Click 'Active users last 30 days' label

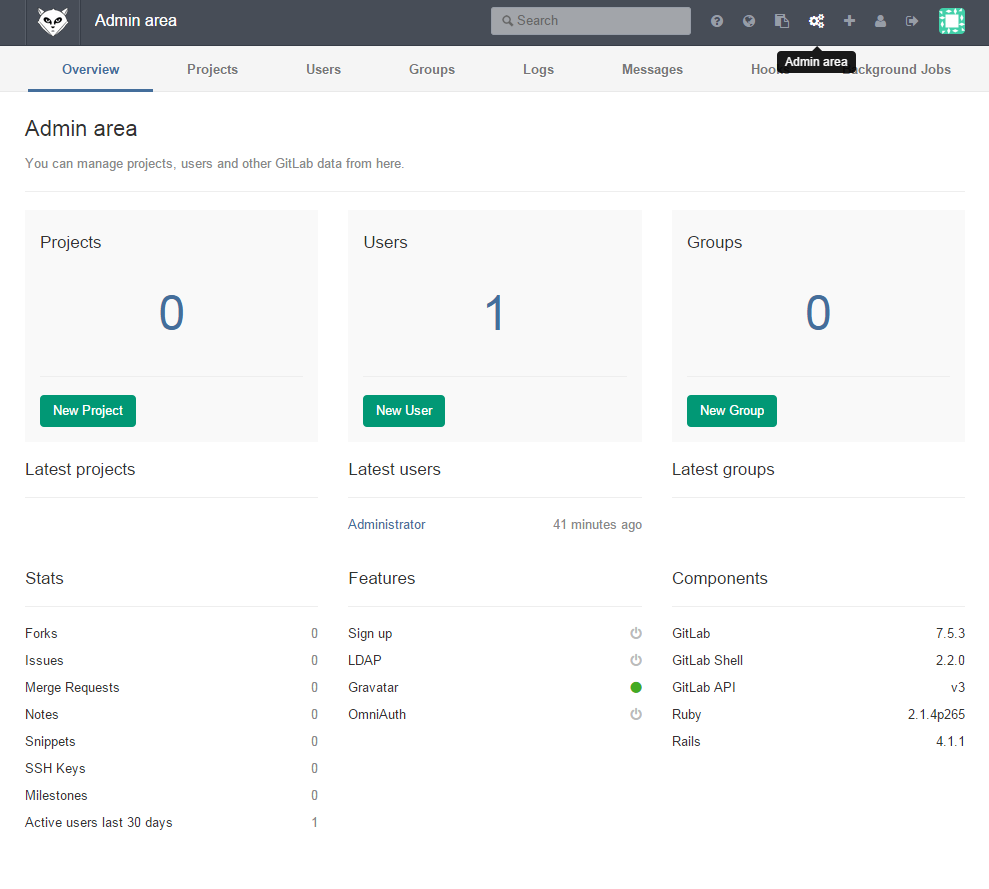pyautogui.click(x=98, y=823)
